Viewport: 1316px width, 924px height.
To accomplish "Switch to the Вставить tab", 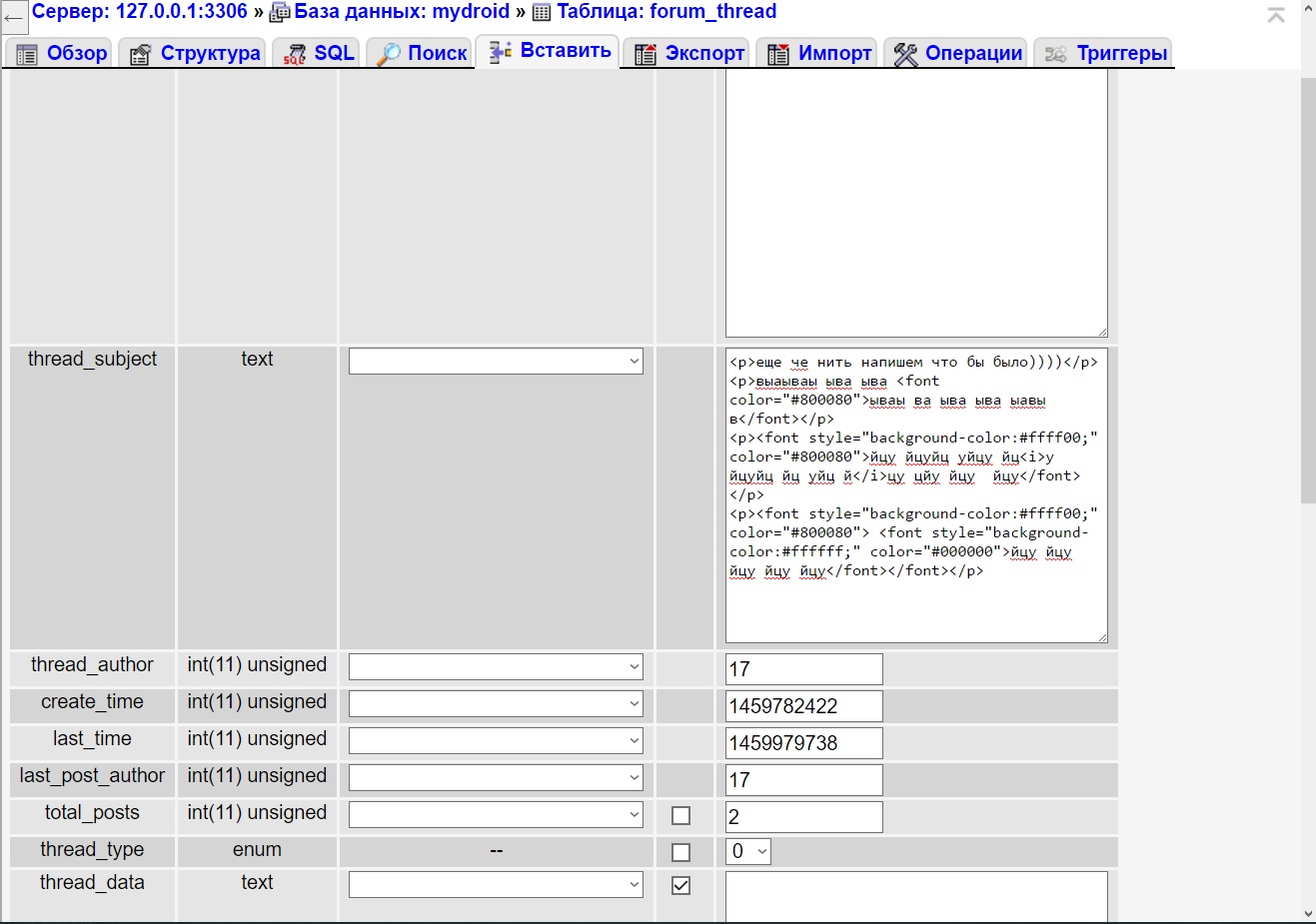I will point(550,51).
